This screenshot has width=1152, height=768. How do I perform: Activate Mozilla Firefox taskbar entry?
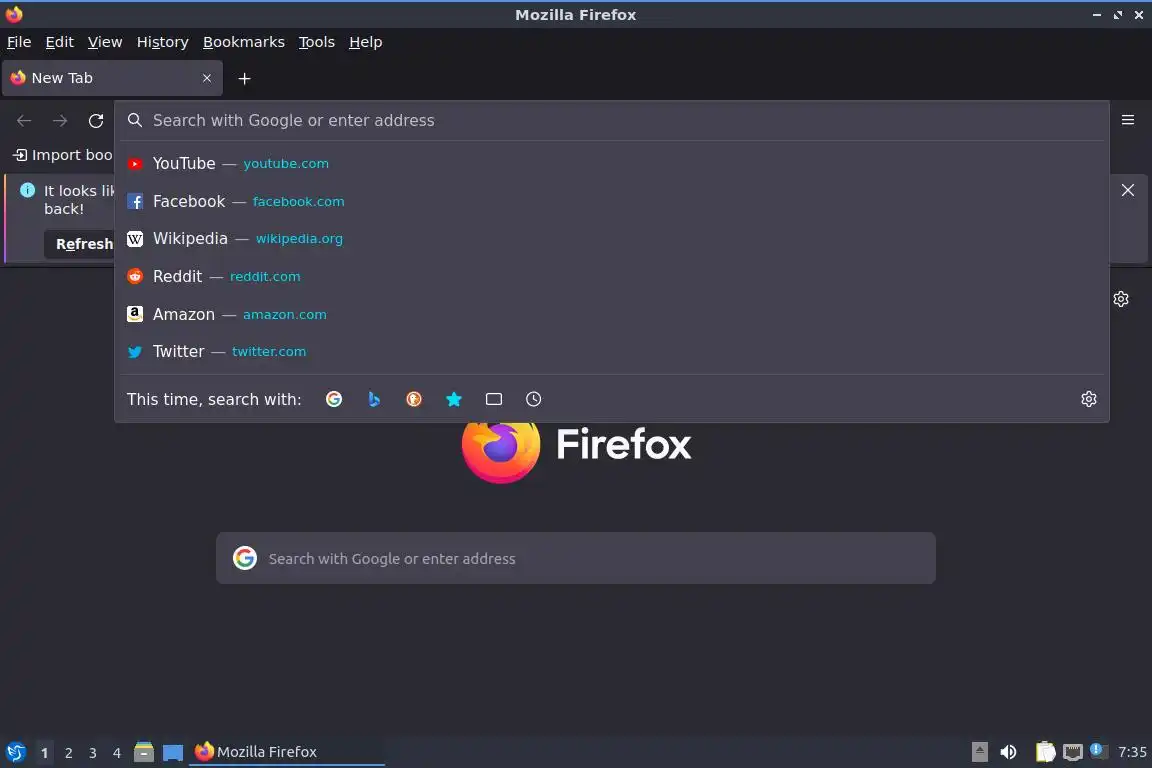pyautogui.click(x=287, y=752)
